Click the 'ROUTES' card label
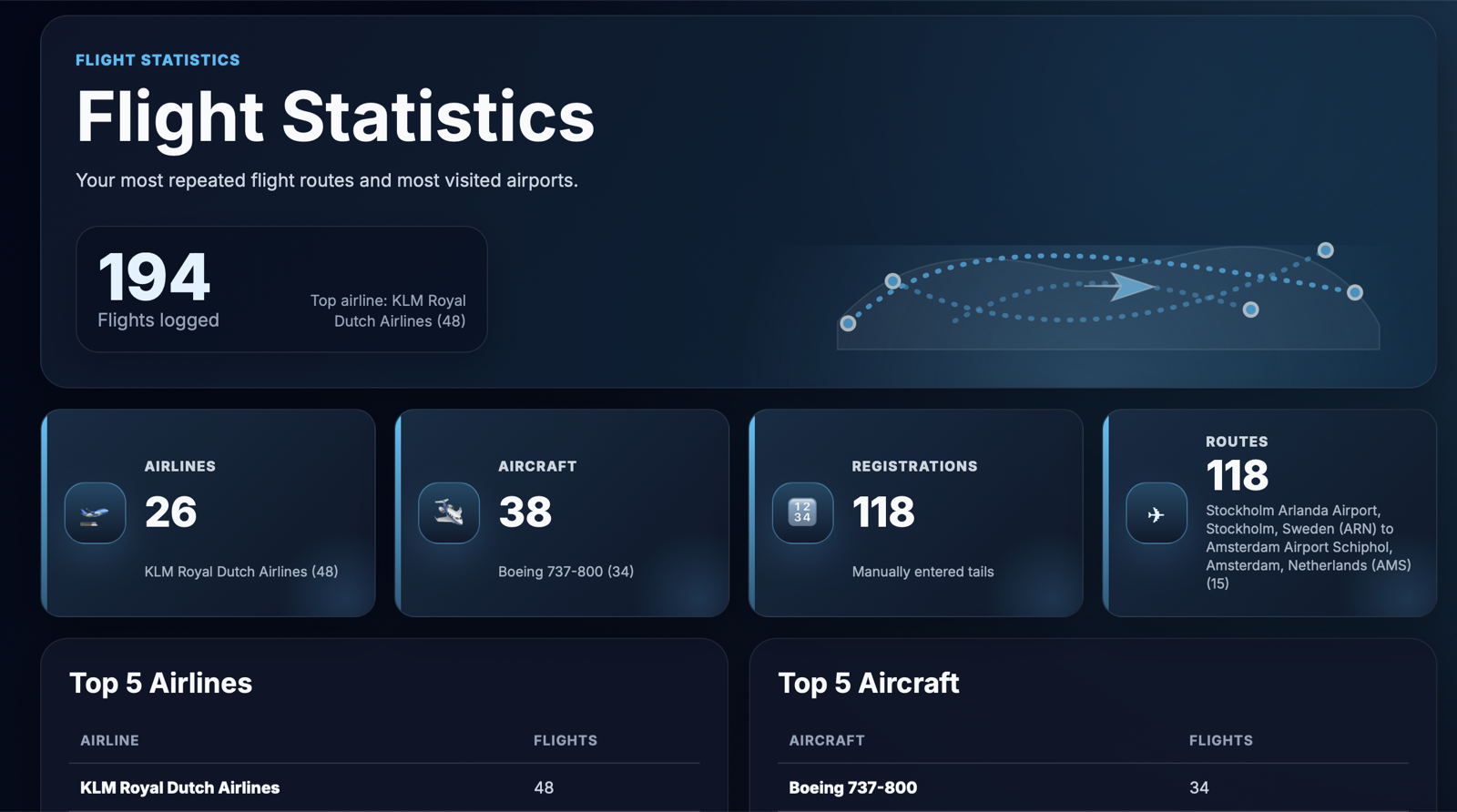The image size is (1457, 812). pos(1237,442)
